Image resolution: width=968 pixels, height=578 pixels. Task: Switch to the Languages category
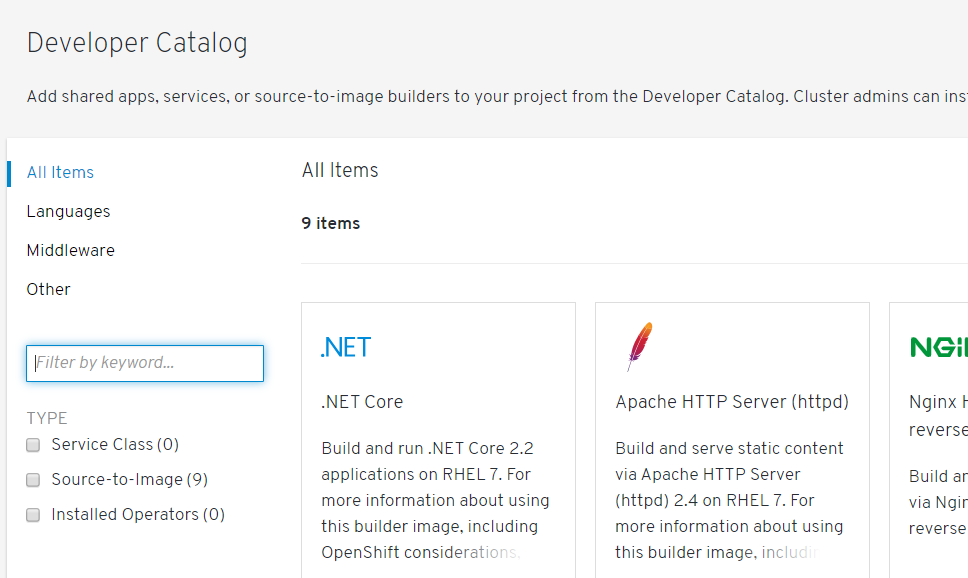(x=68, y=211)
